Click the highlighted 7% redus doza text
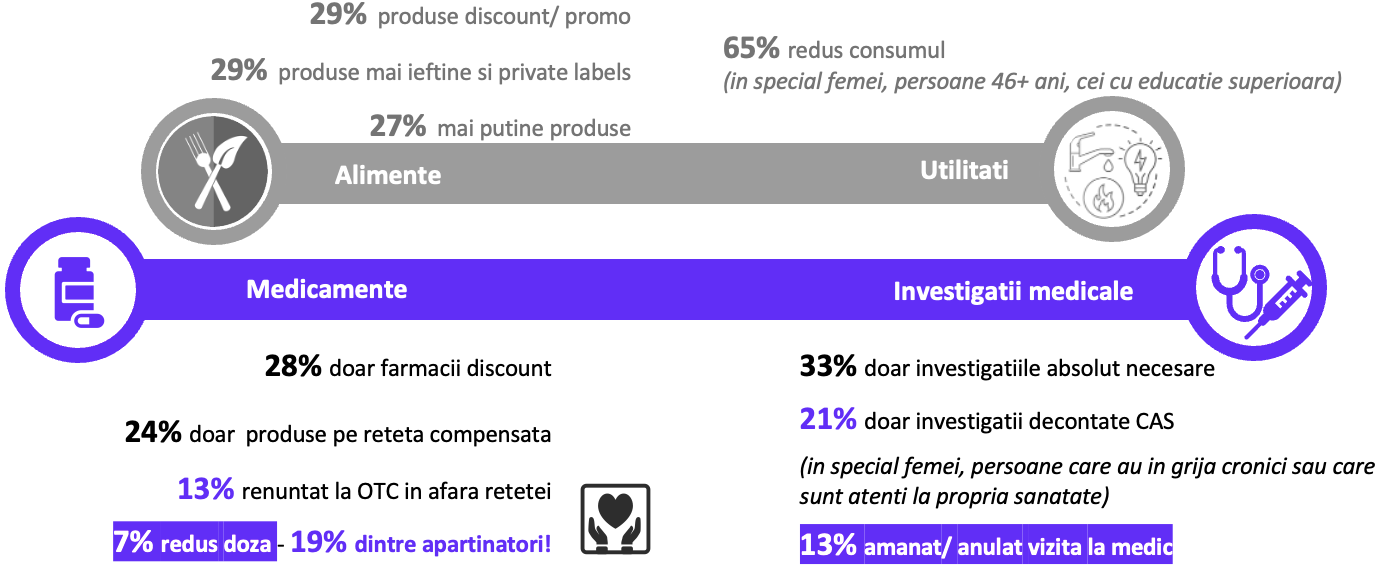 tap(194, 543)
